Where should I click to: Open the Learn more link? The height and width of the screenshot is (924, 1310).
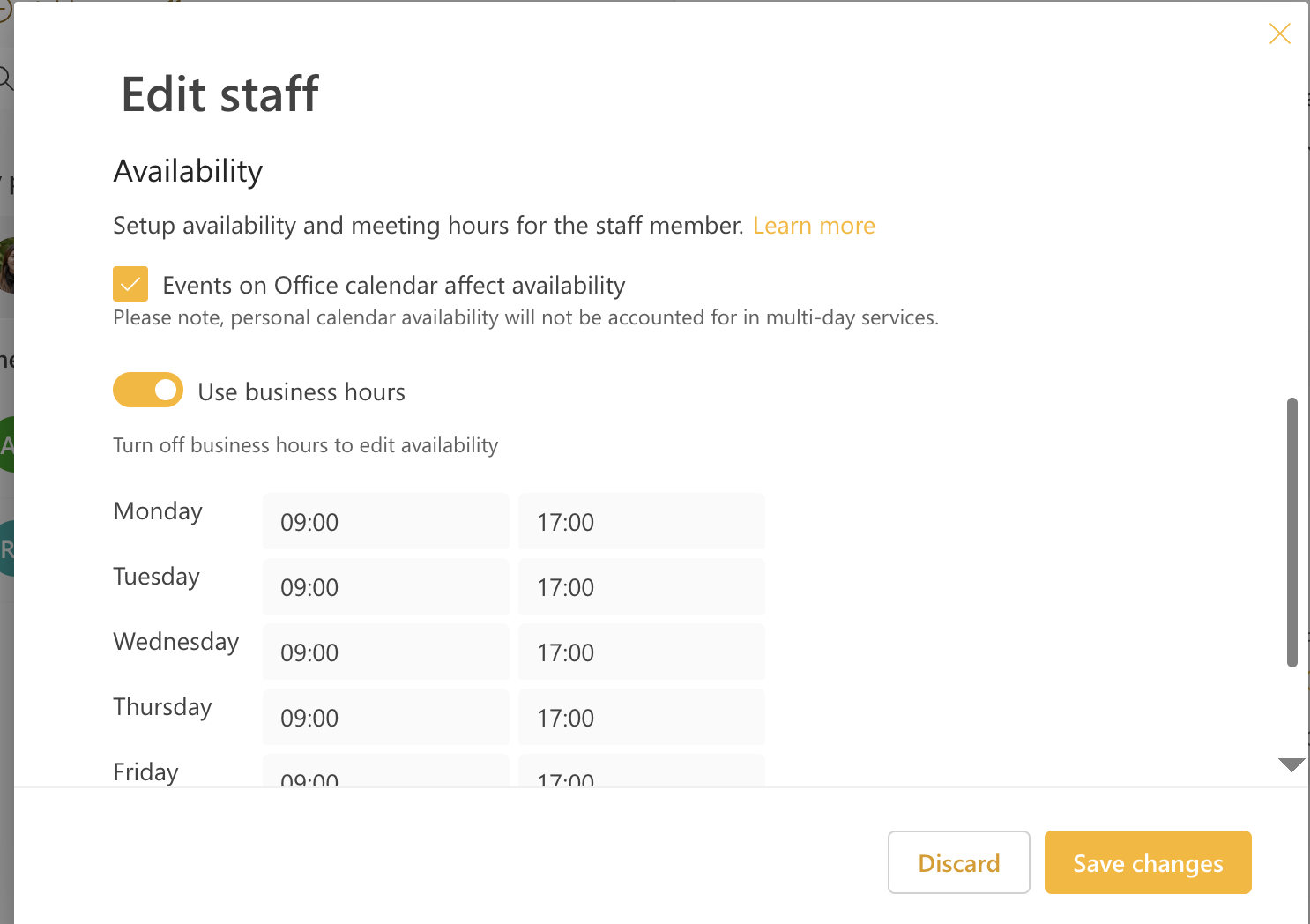814,226
